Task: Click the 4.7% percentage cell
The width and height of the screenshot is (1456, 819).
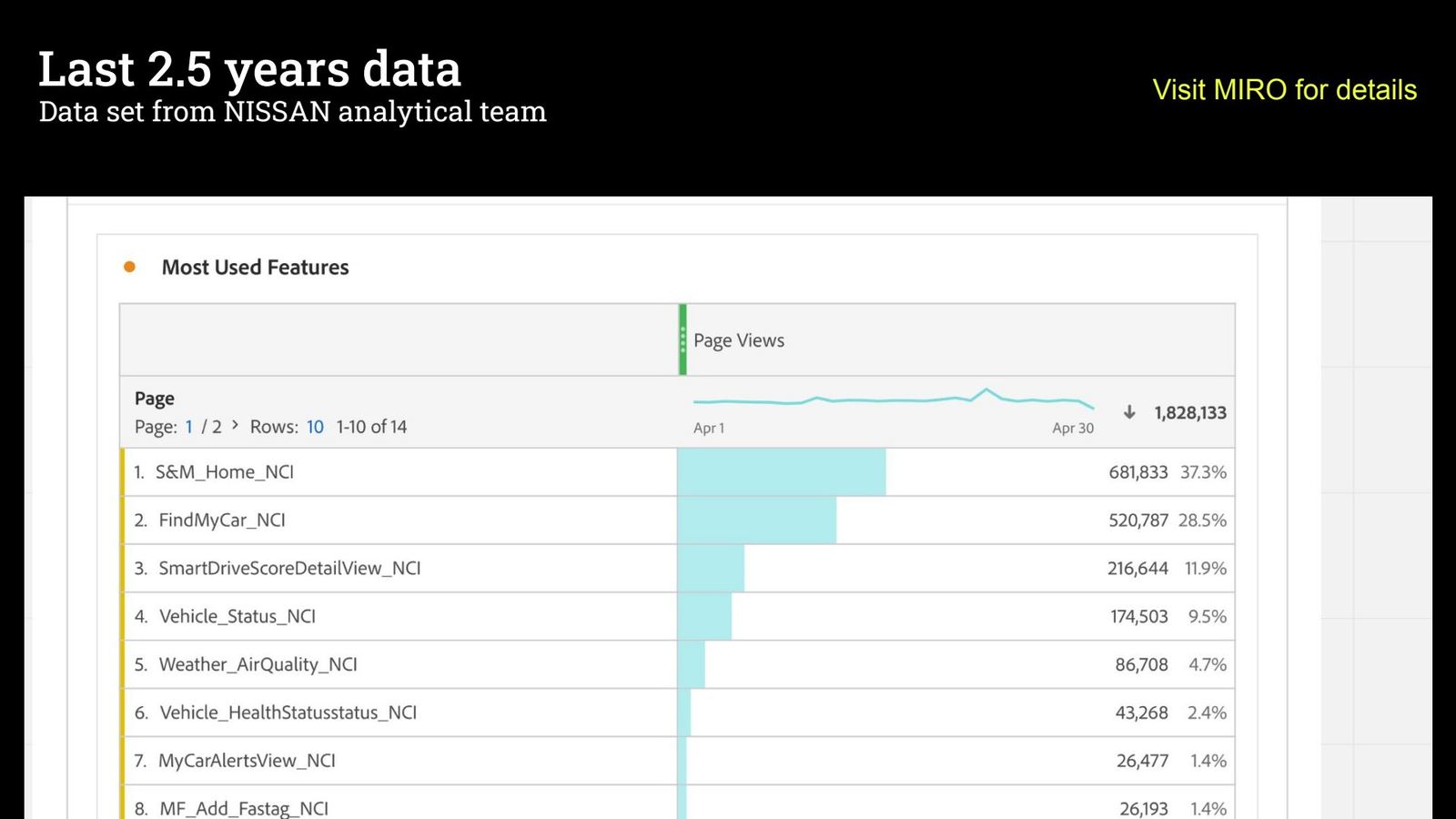Action: click(x=1208, y=665)
